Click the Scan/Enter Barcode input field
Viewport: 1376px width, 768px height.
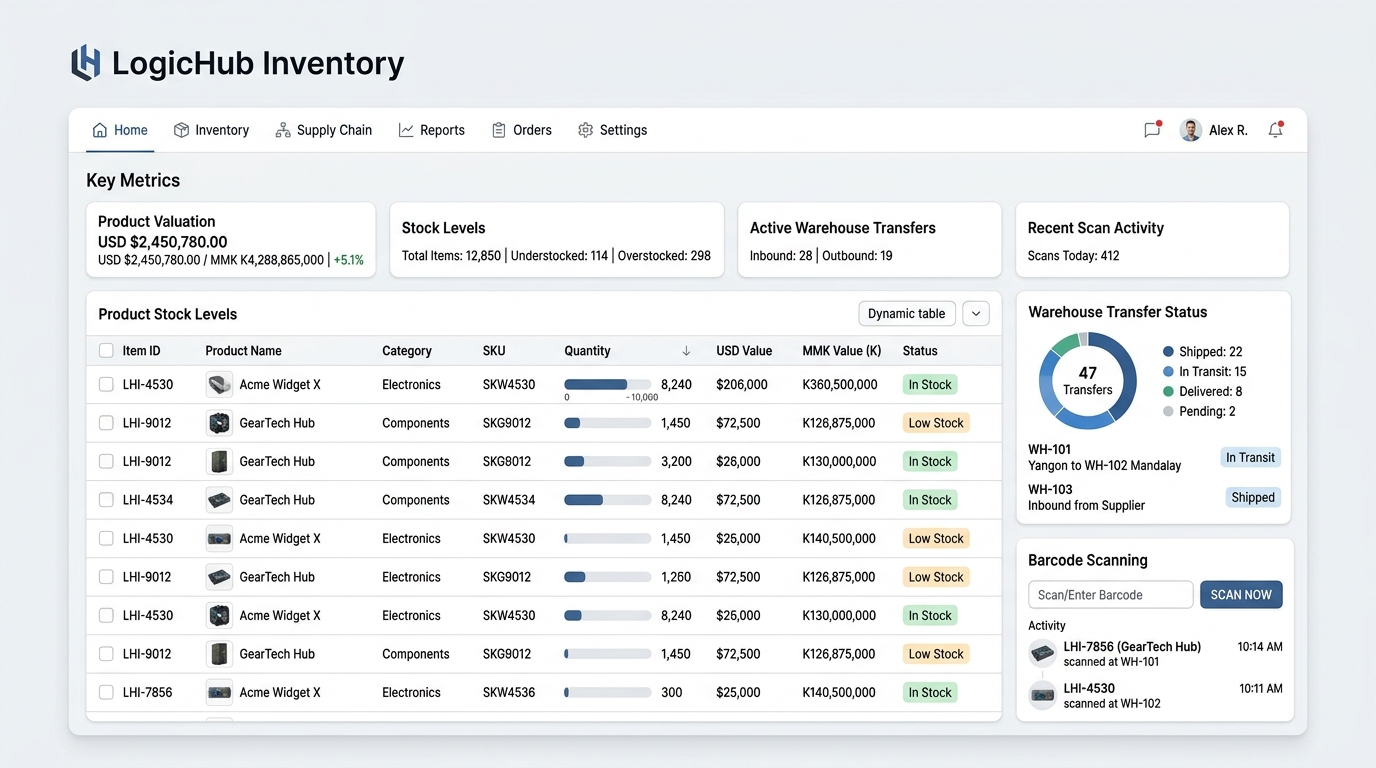click(x=1110, y=595)
